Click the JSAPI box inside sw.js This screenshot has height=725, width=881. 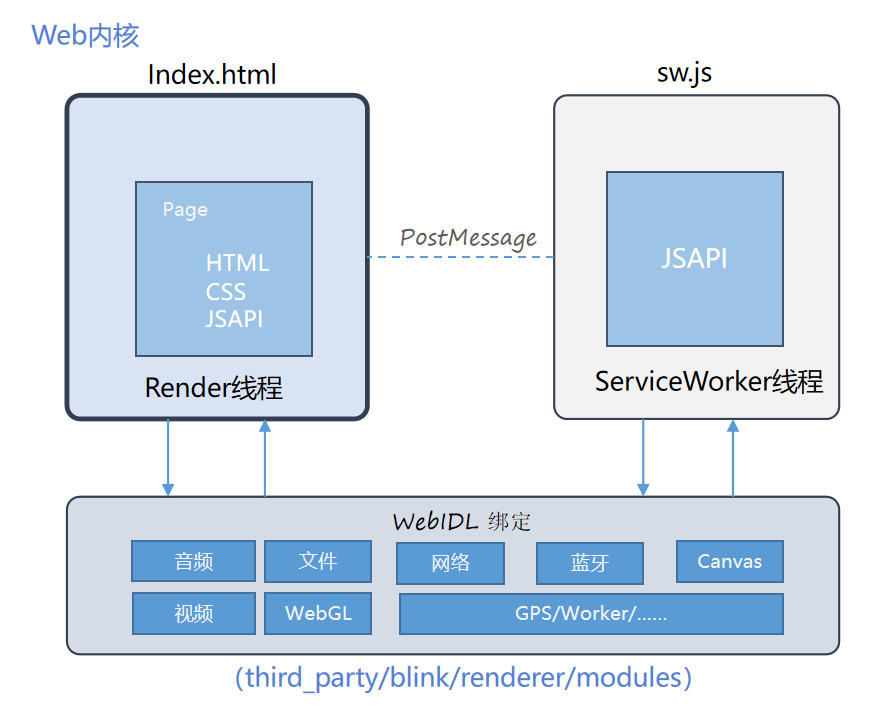tap(694, 259)
